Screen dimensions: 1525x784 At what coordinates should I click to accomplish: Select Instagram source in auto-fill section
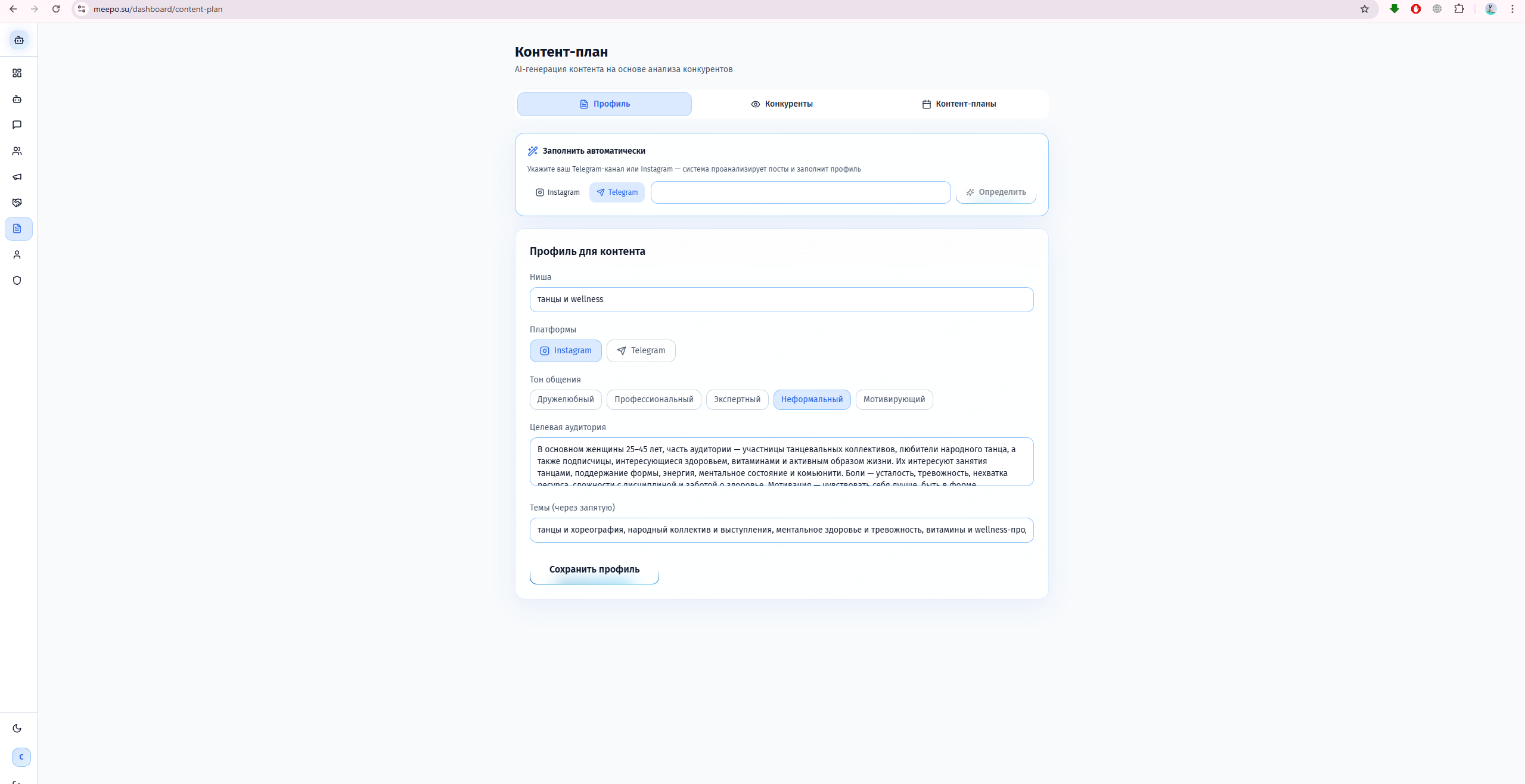557,192
